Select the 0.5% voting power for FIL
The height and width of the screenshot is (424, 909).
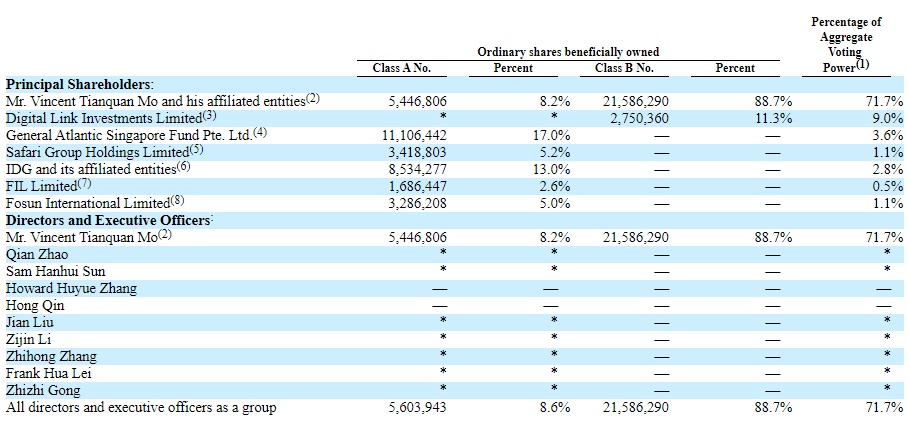coord(890,186)
